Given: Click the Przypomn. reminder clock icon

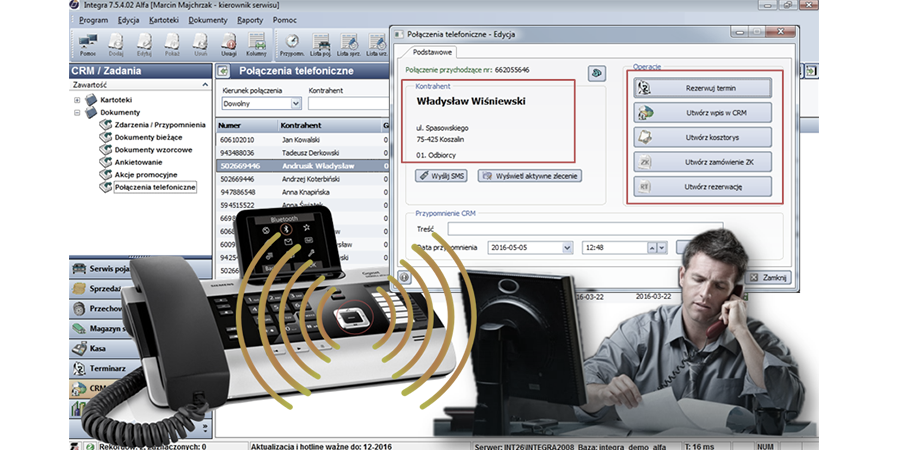Looking at the screenshot, I should (x=292, y=45).
